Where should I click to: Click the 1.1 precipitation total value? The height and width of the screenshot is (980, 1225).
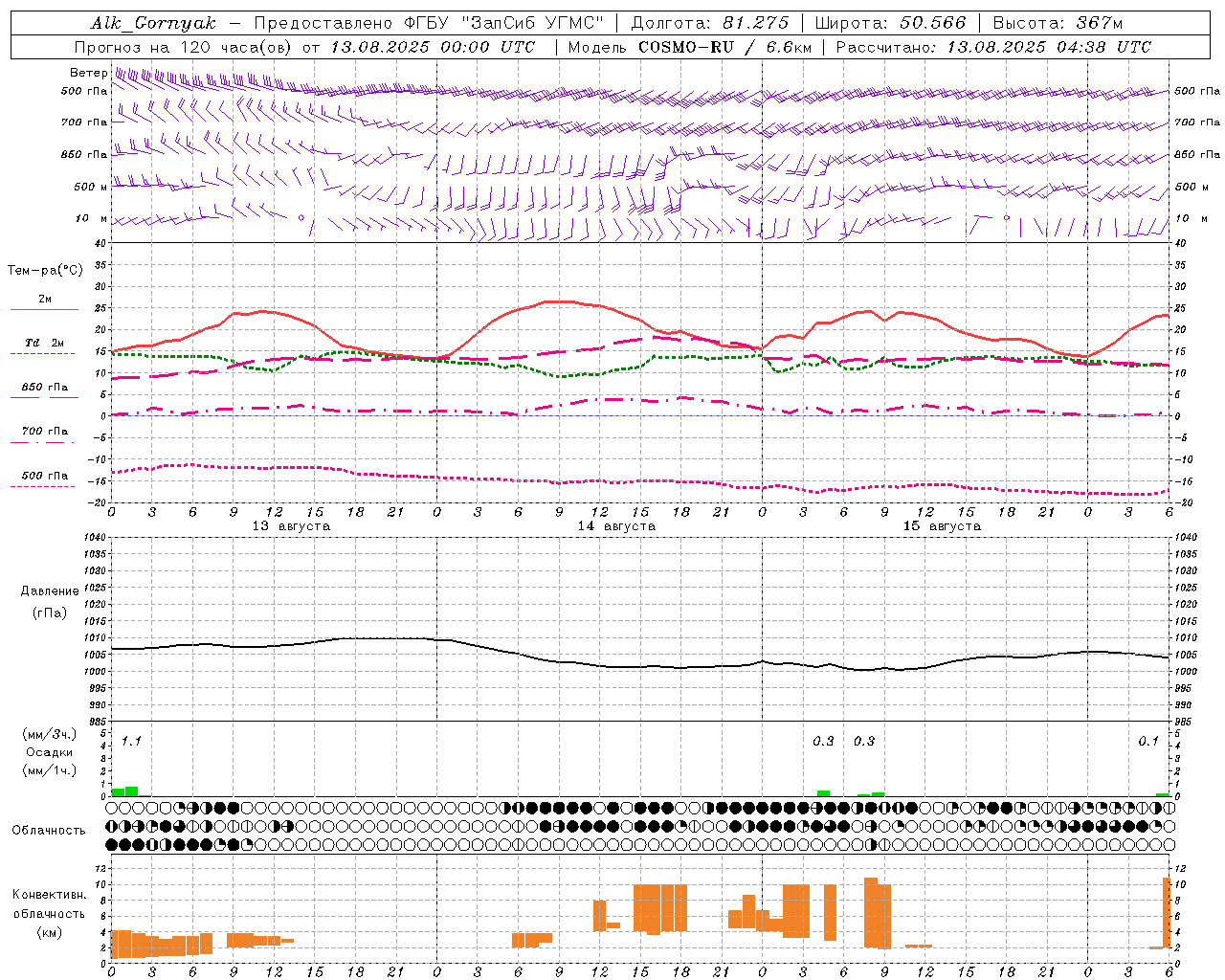tap(131, 741)
